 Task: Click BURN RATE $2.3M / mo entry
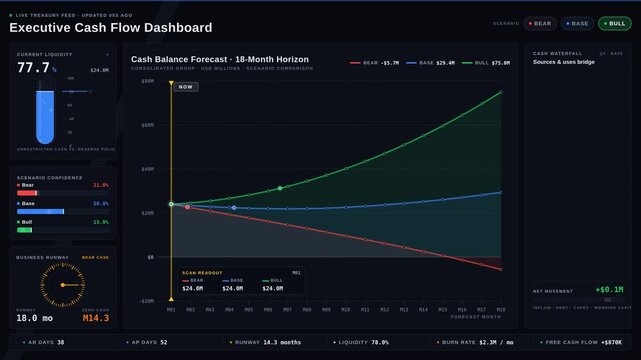(475, 342)
